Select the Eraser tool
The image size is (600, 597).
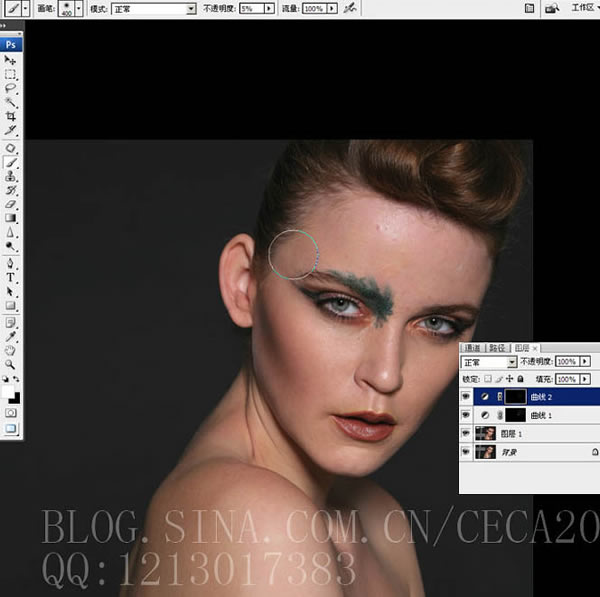(10, 204)
